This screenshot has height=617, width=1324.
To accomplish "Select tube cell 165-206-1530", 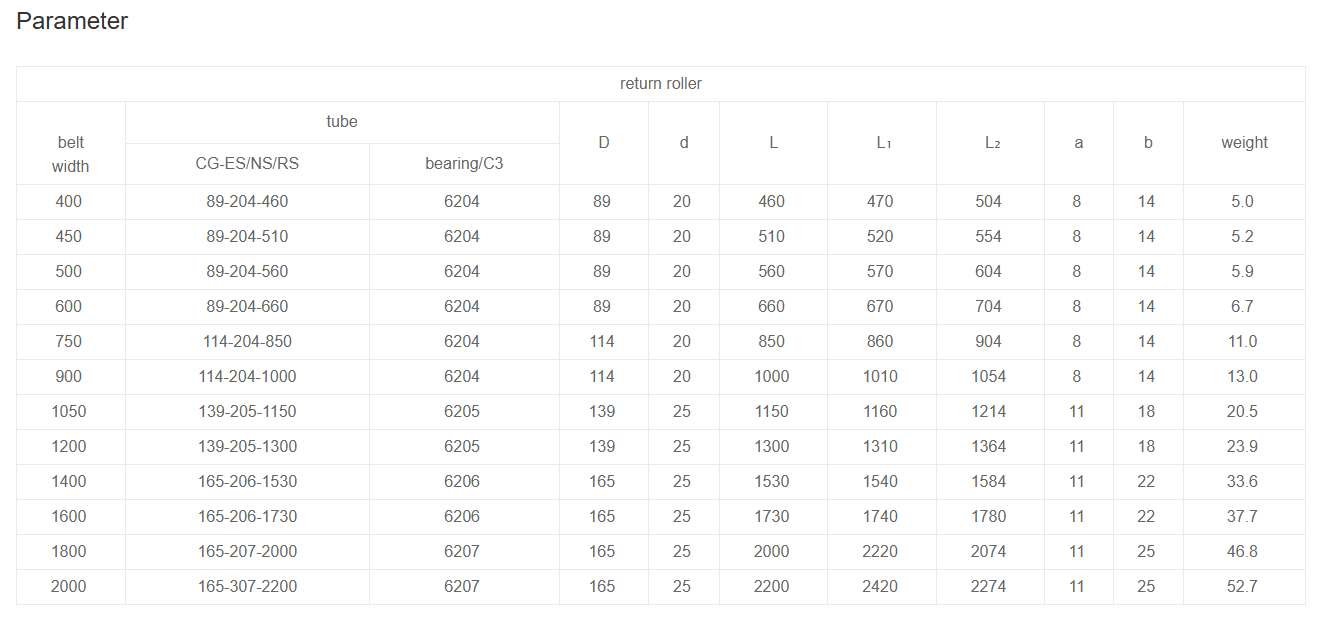I will (x=247, y=482).
